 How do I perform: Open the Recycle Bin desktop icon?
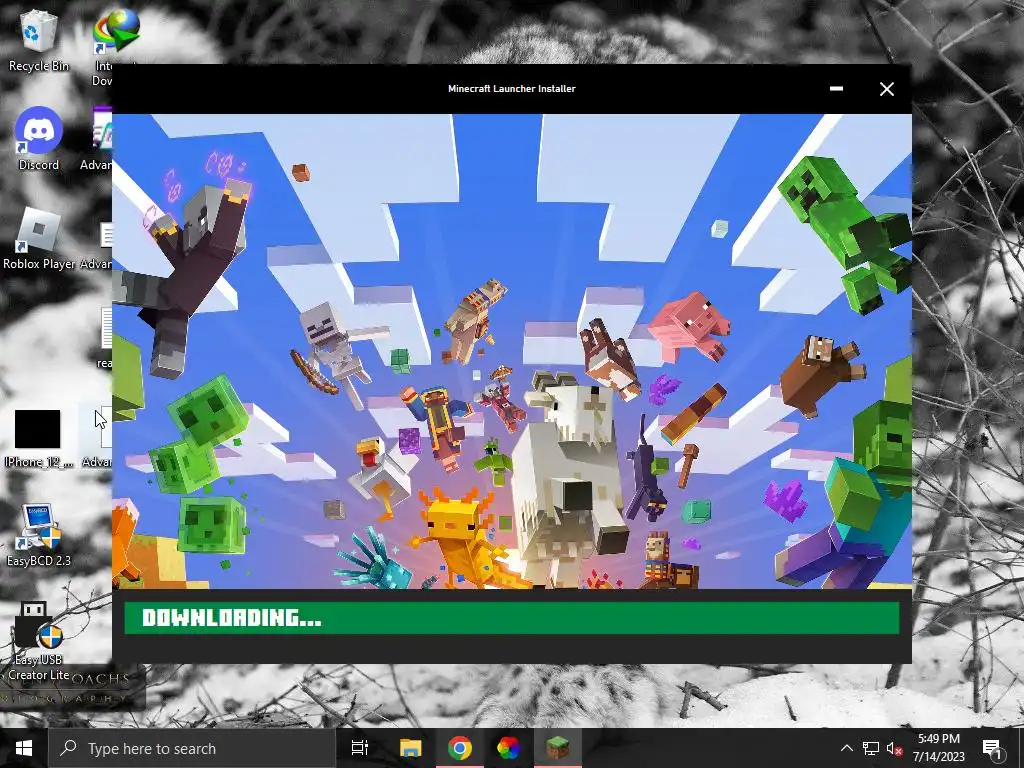[x=39, y=40]
